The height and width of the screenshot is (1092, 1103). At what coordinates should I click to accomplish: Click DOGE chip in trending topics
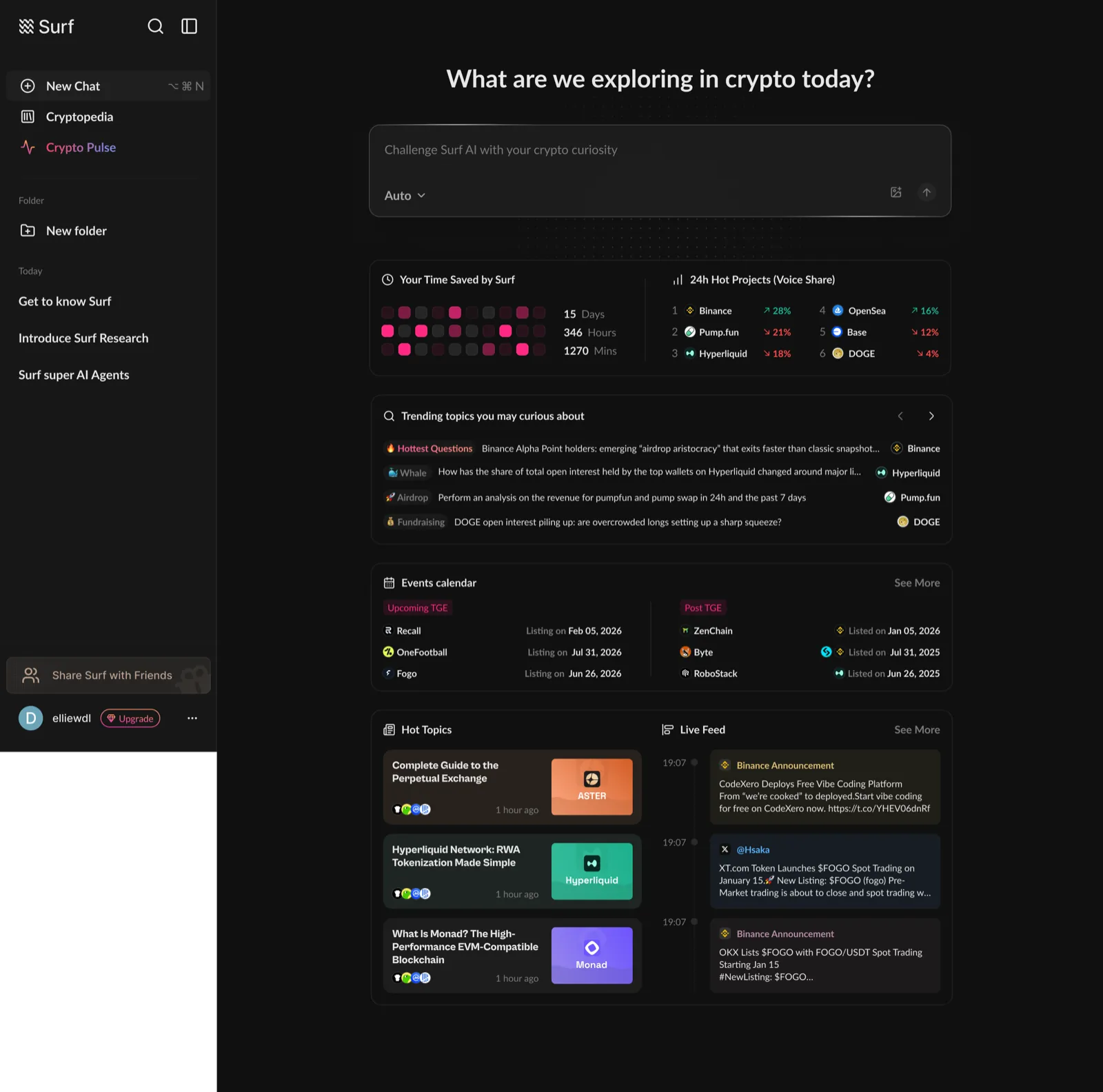coord(918,523)
